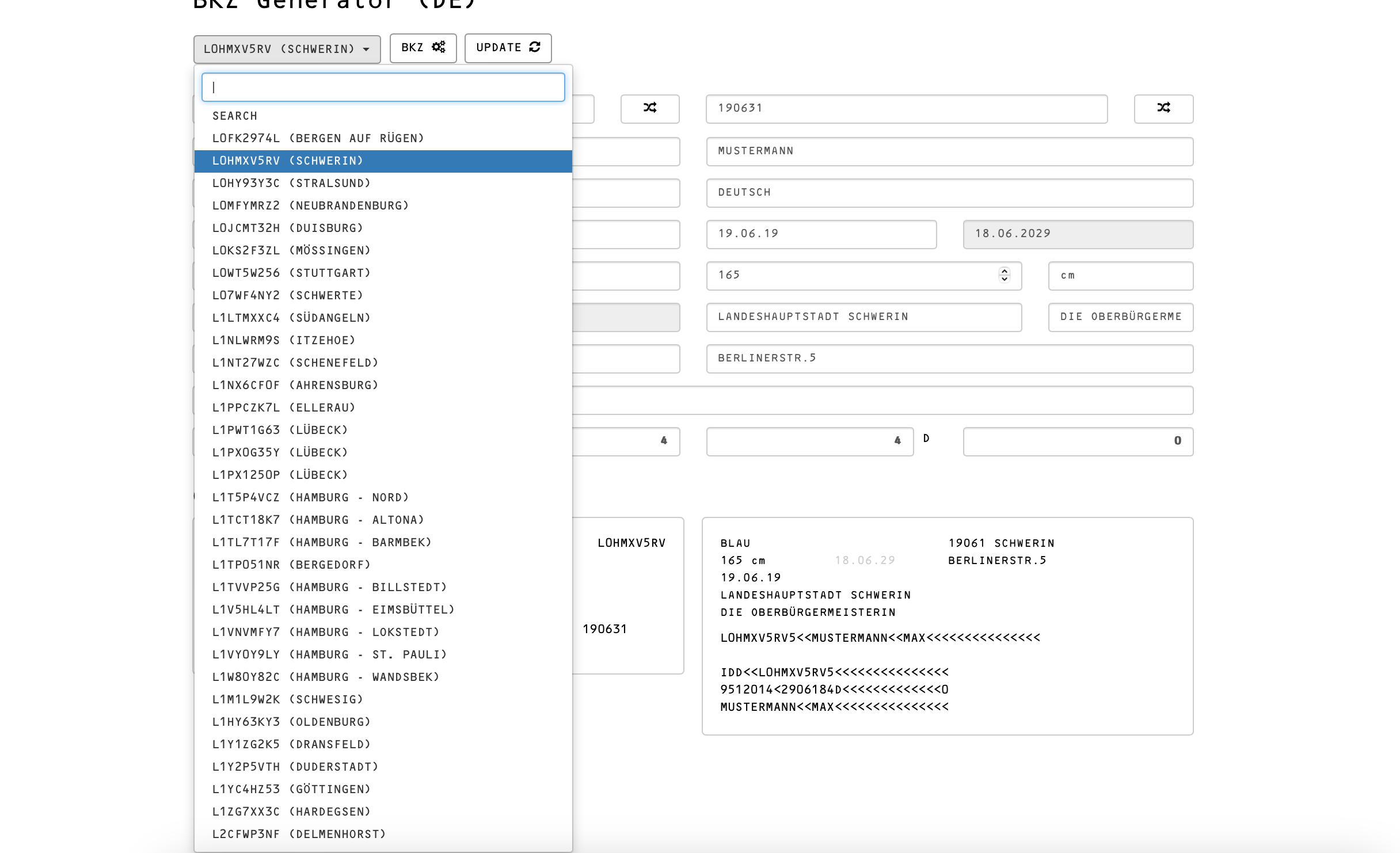The image size is (1400, 853).
Task: Focus the dropdown search box
Action: pyautogui.click(x=383, y=87)
